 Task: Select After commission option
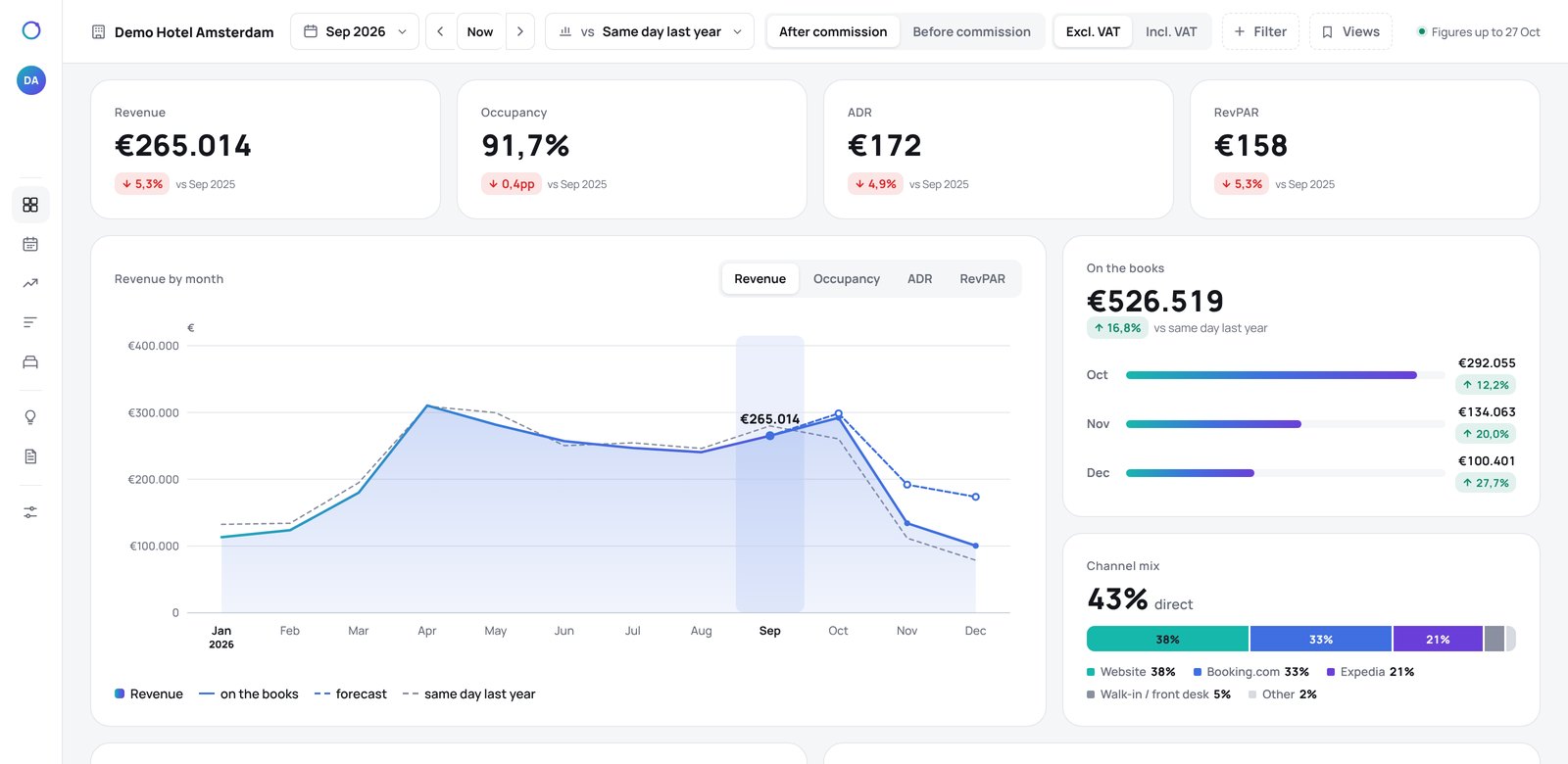pos(833,31)
